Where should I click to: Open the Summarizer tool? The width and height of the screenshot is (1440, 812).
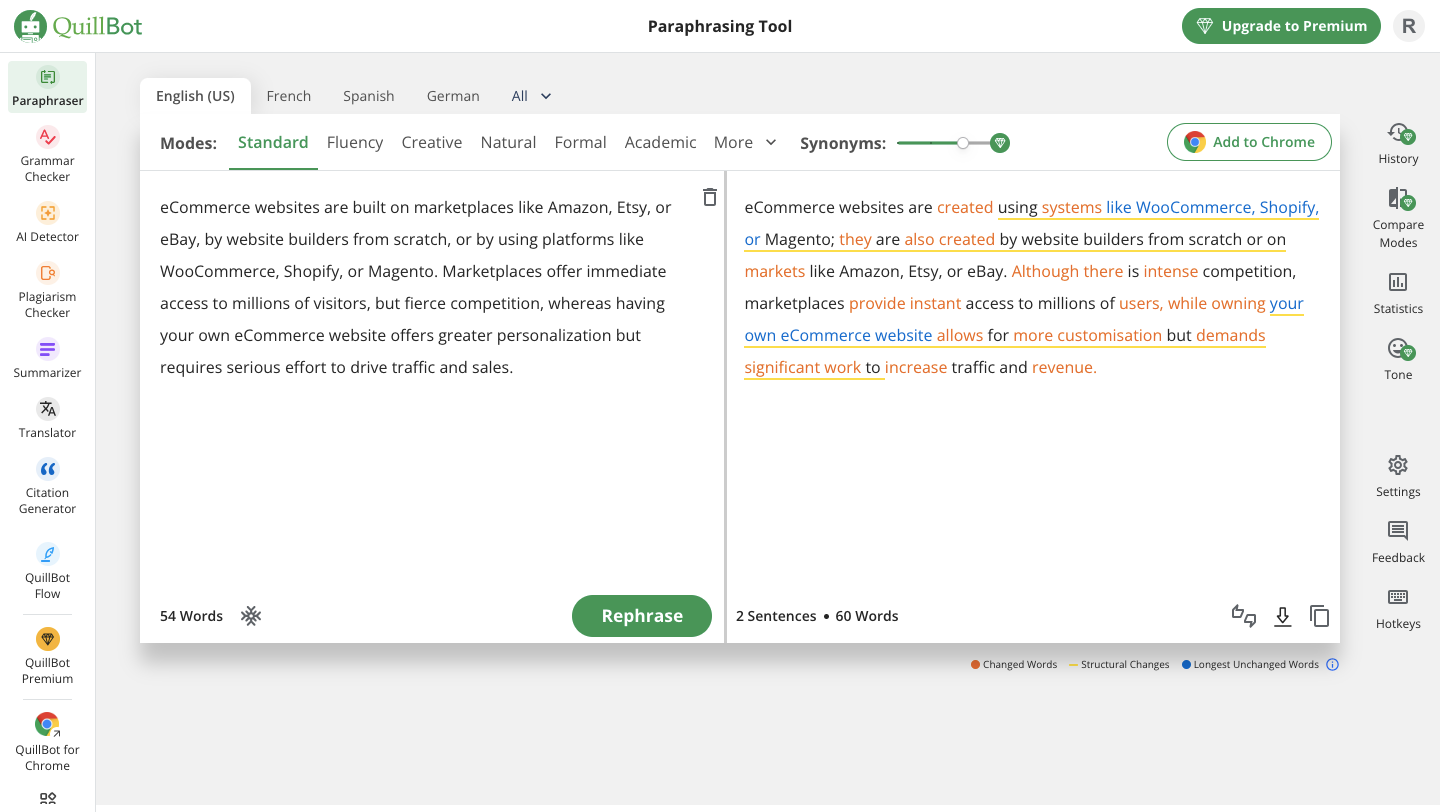pyautogui.click(x=48, y=359)
